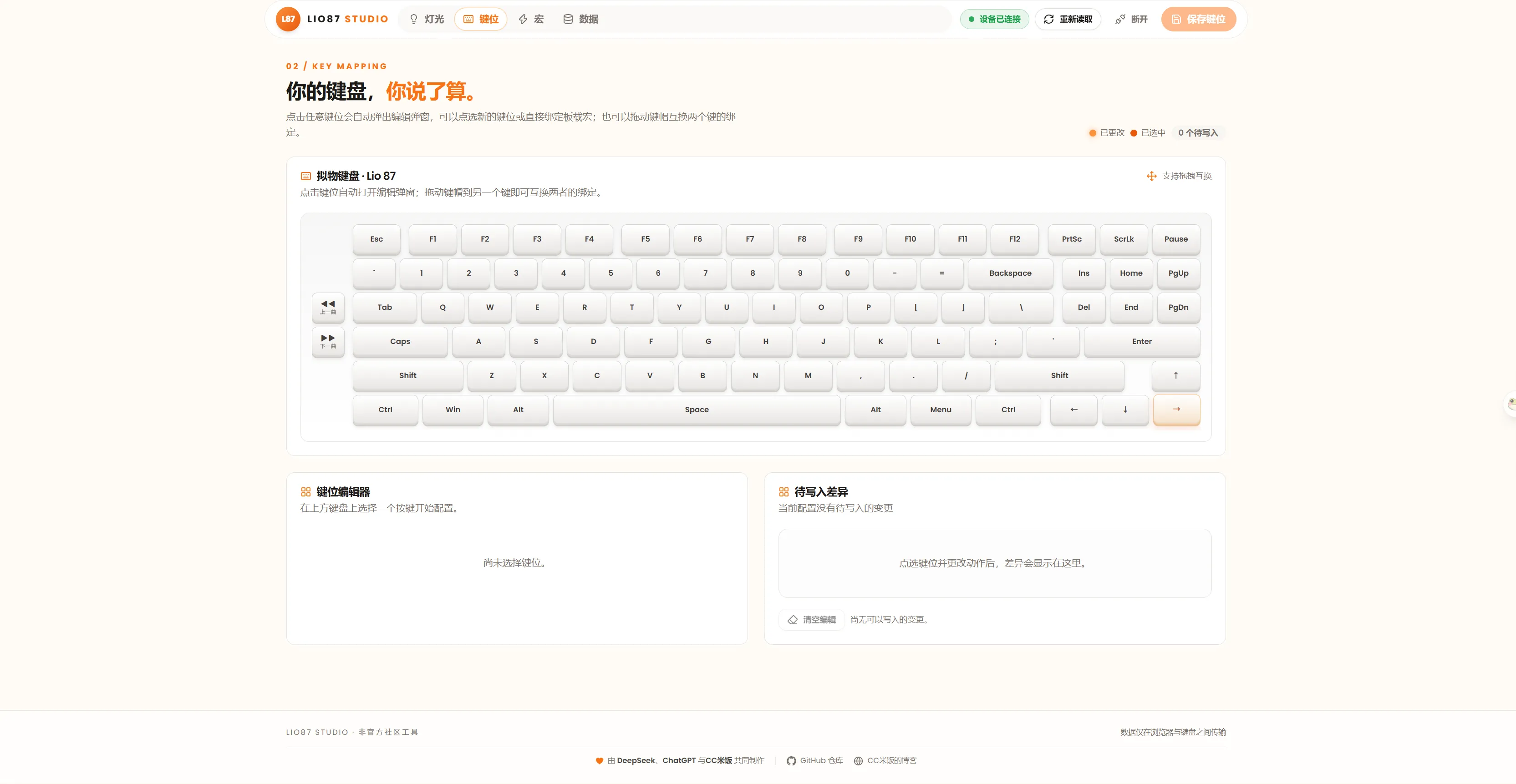The height and width of the screenshot is (784, 1516).
Task: Click the left arrow key
Action: pyautogui.click(x=1074, y=410)
